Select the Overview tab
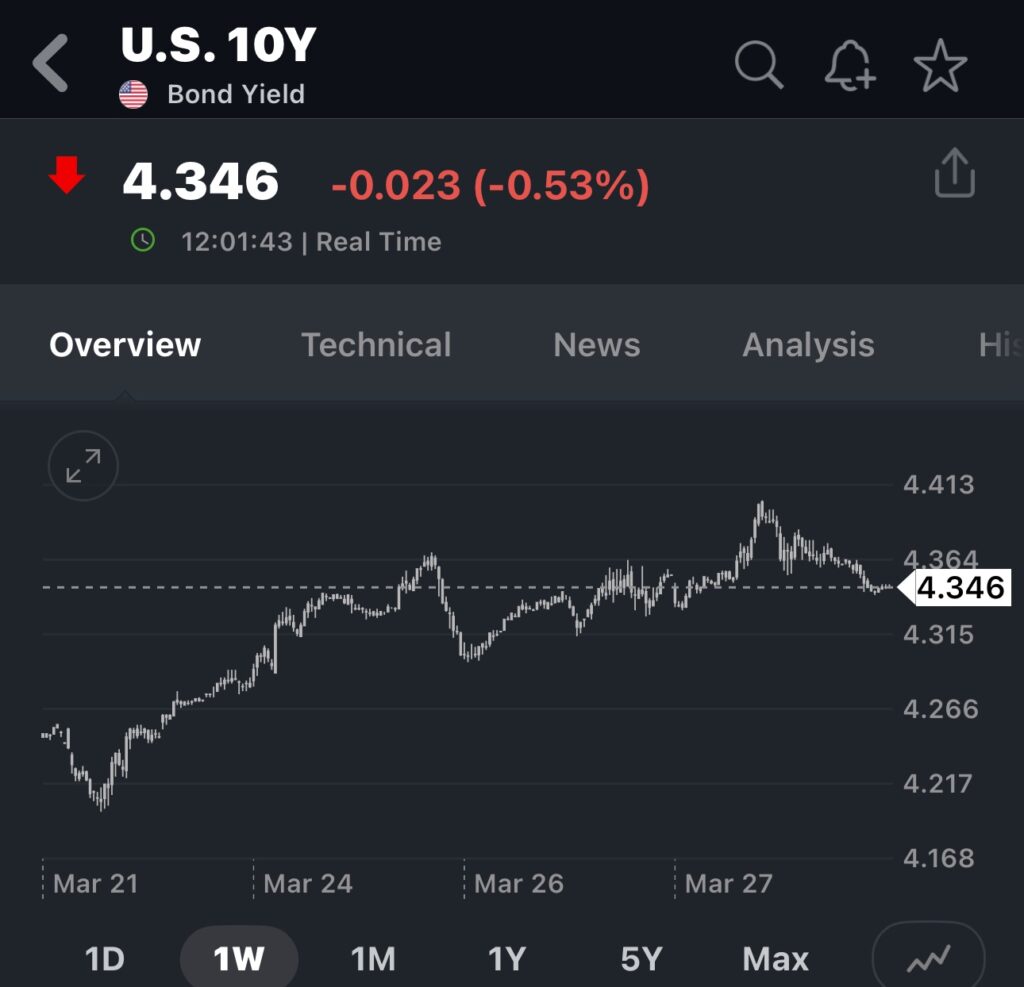This screenshot has height=987, width=1024. click(125, 345)
